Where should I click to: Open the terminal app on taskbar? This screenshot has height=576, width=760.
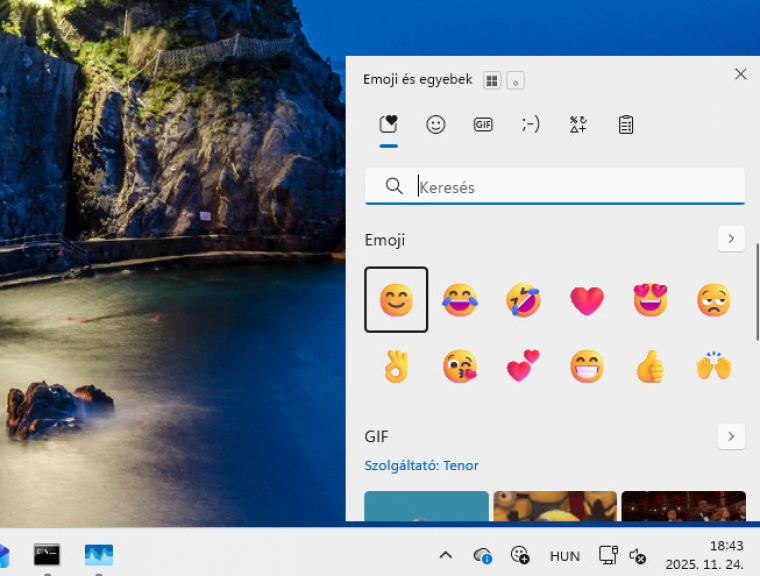coord(47,554)
